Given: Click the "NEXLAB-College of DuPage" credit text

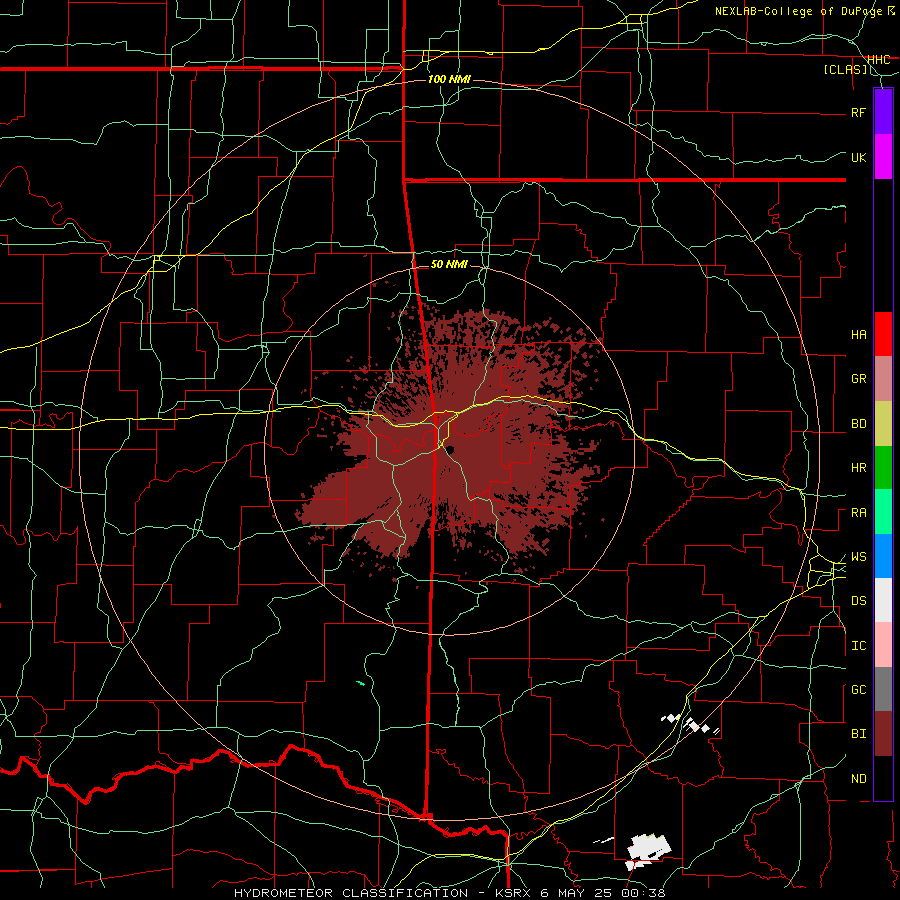Looking at the screenshot, I should pyautogui.click(x=799, y=11).
